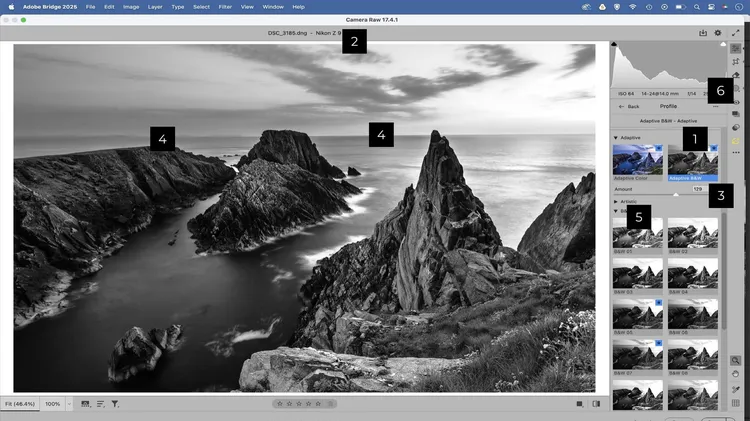
Task: Open Camera Raw preferences gear
Action: pos(718,33)
